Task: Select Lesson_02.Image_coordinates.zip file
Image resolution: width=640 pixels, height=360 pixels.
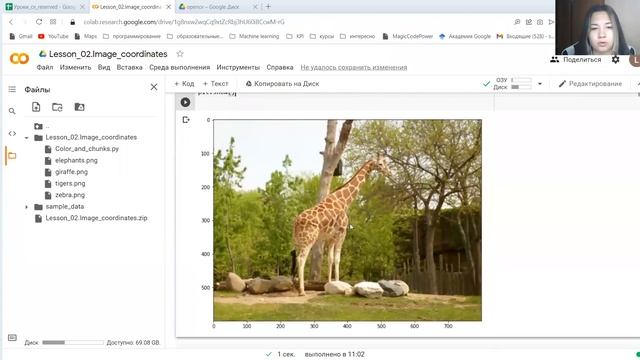Action: pyautogui.click(x=96, y=218)
